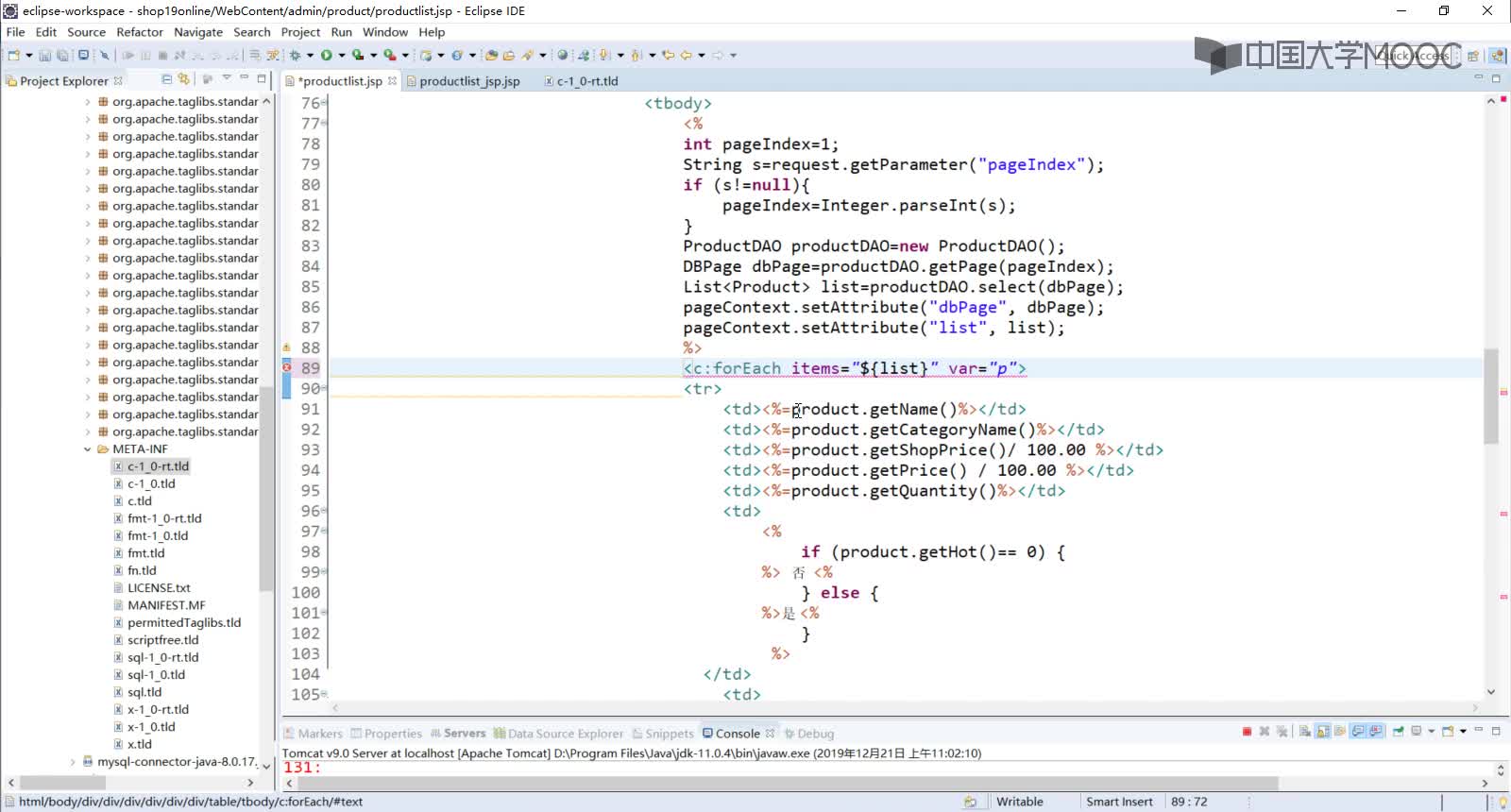Open the Window menu
The width and height of the screenshot is (1511, 812).
coord(385,32)
